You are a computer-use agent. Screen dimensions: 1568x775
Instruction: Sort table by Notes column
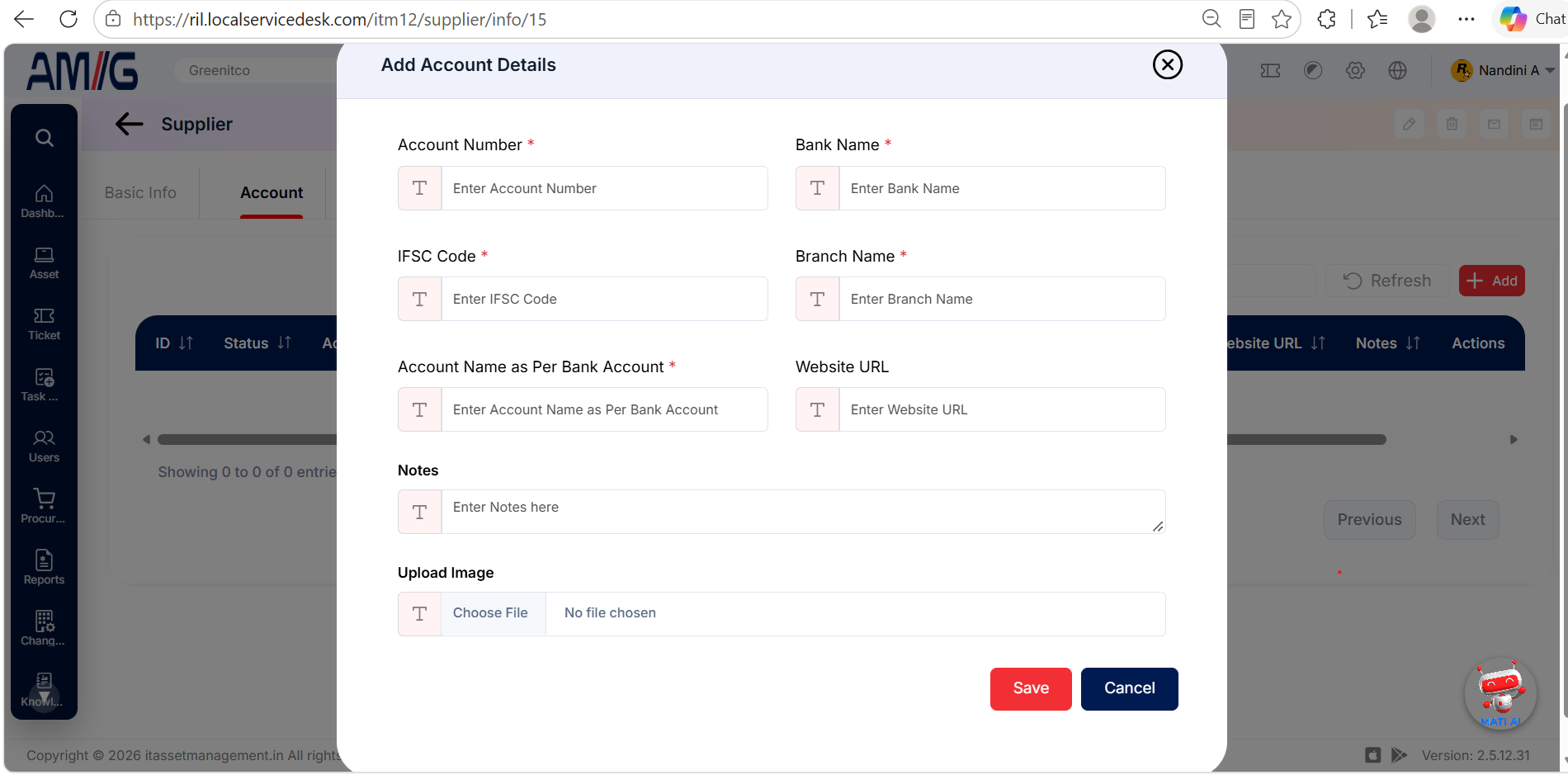[1387, 343]
